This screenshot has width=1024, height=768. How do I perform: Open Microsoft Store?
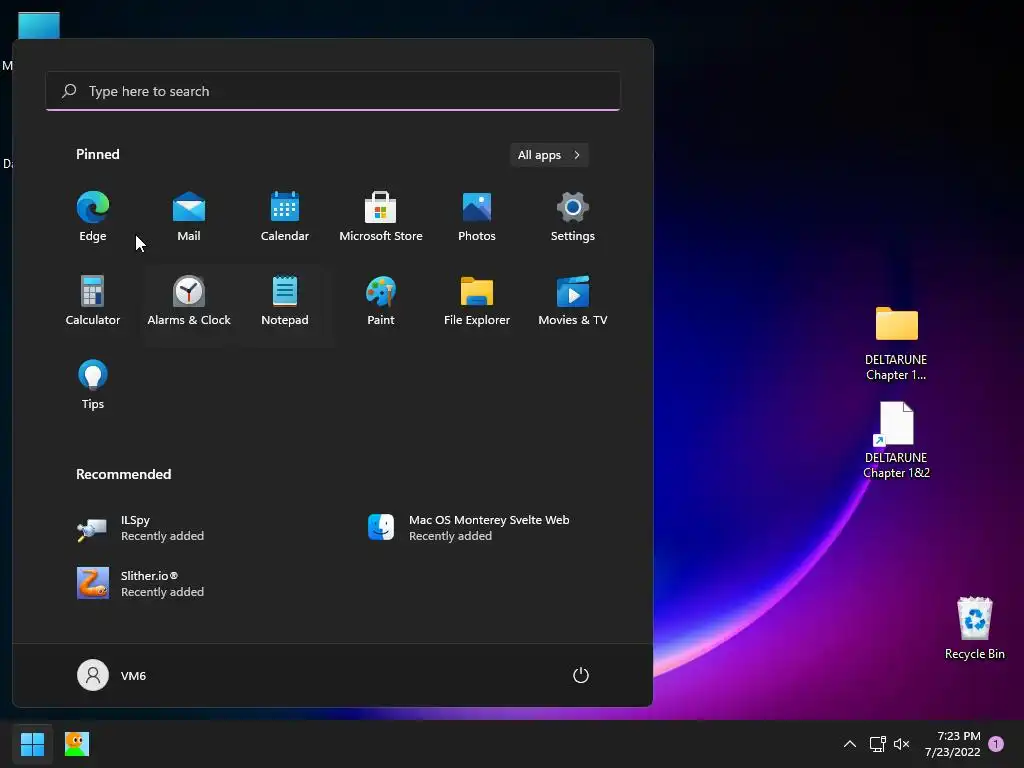pos(381,217)
